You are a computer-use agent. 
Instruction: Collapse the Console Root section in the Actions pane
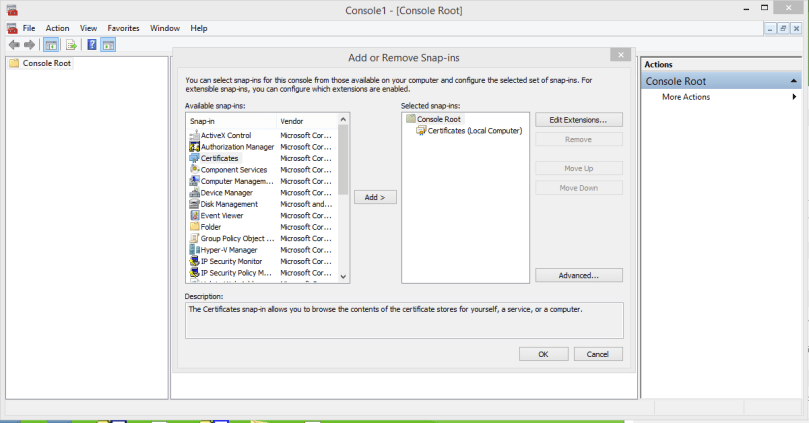pos(794,82)
